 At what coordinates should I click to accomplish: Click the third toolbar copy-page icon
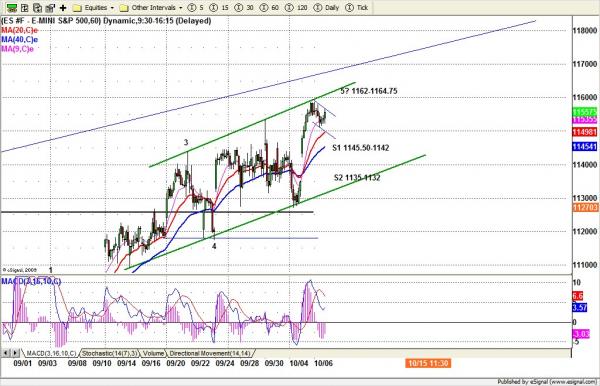[x=38, y=7]
